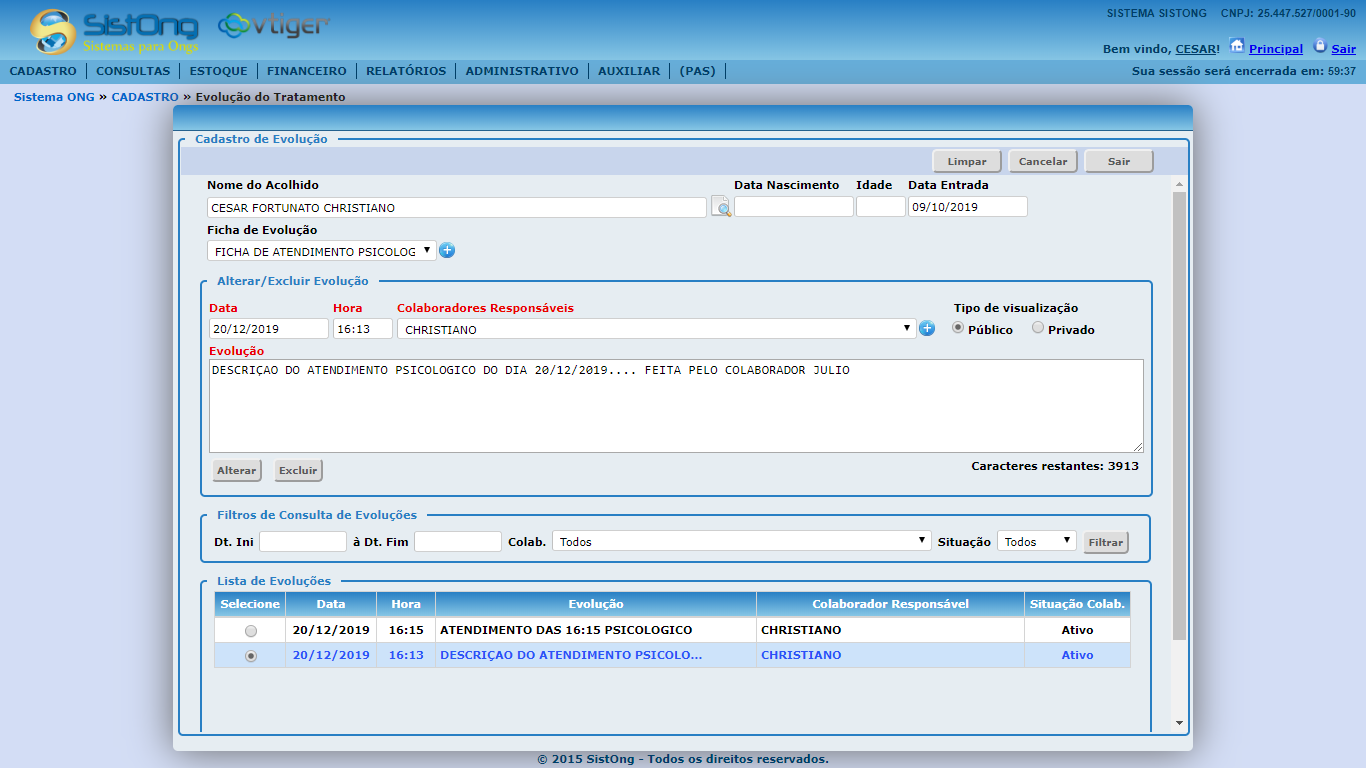The width and height of the screenshot is (1366, 768).
Task: Click the Sair button in the form
Action: pyautogui.click(x=1119, y=161)
